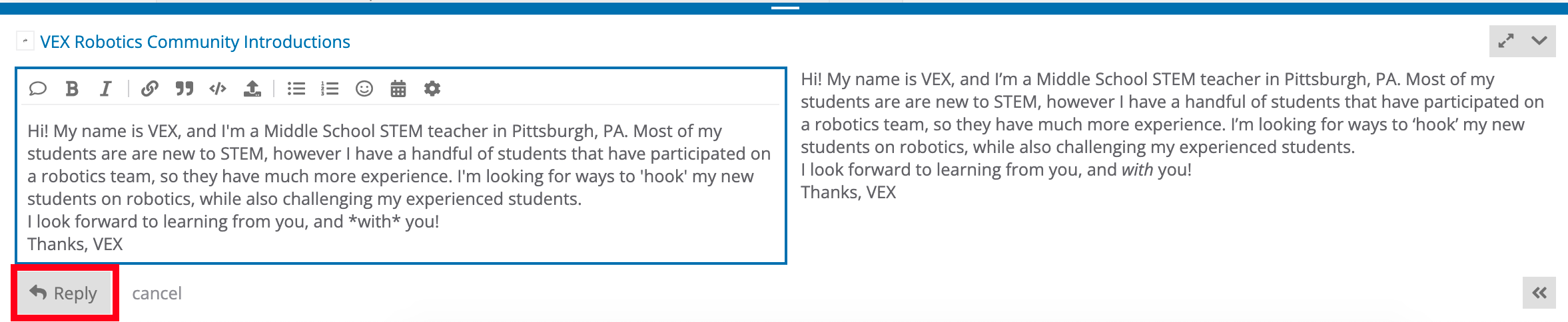Screen dimensions: 1568x322
Task: Click the Reply button
Action: 64,293
